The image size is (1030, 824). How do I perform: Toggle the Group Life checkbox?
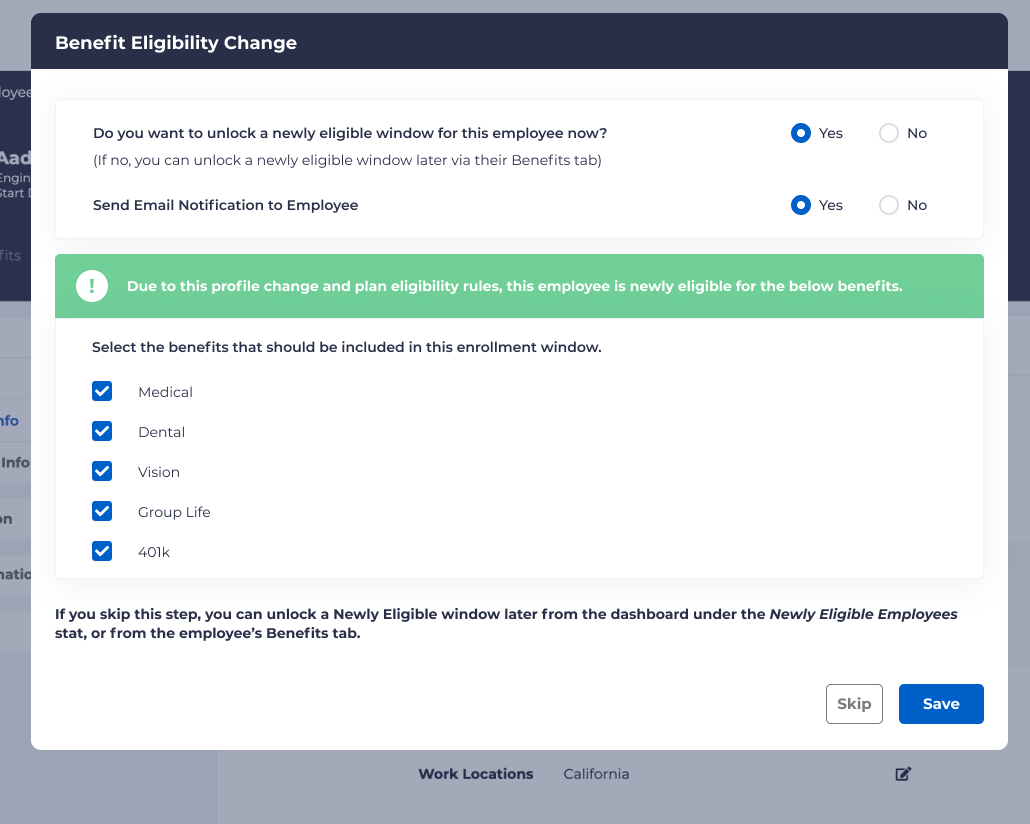(102, 511)
